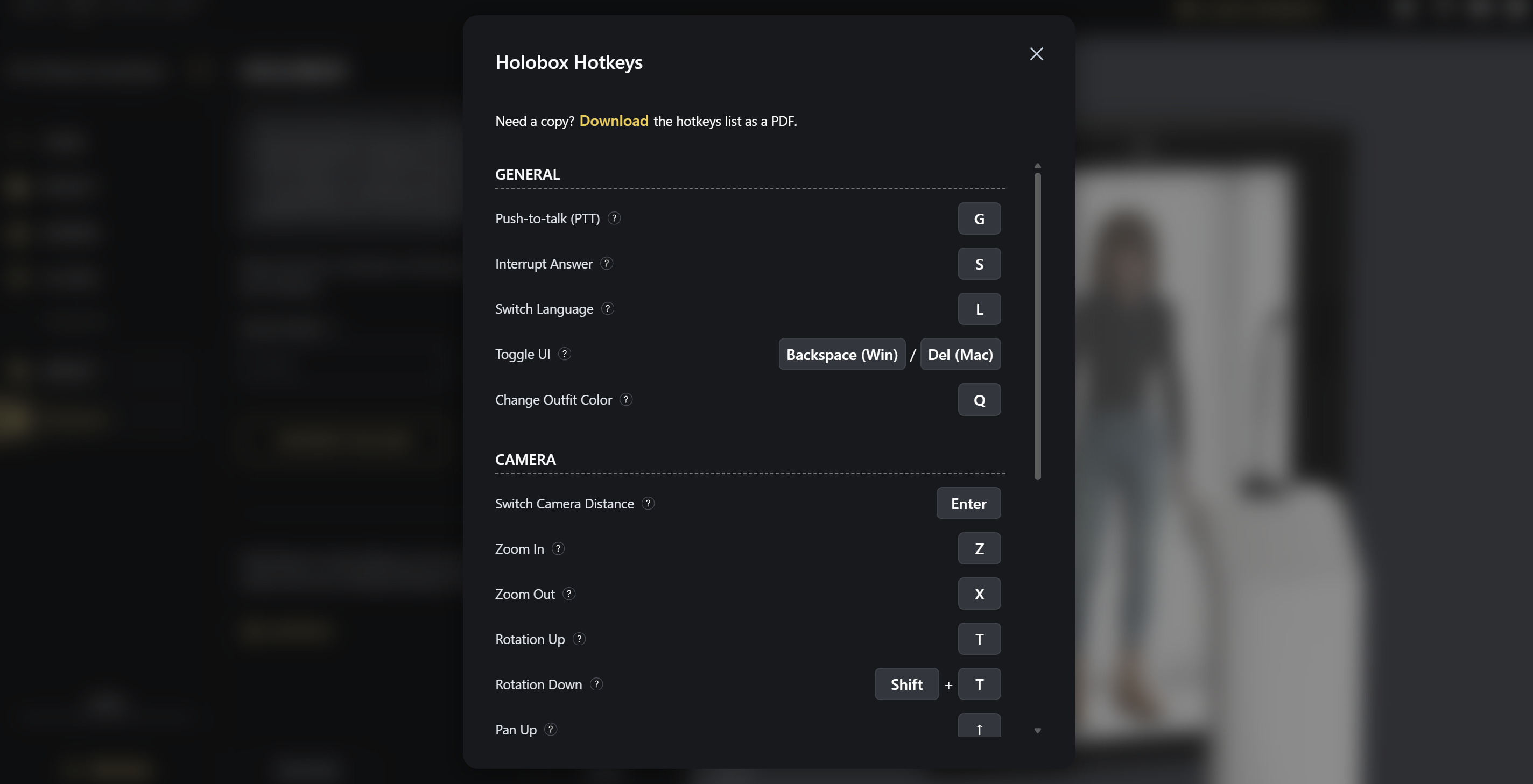This screenshot has height=784, width=1533.
Task: Click question mark beside Zoom In
Action: pyautogui.click(x=558, y=548)
